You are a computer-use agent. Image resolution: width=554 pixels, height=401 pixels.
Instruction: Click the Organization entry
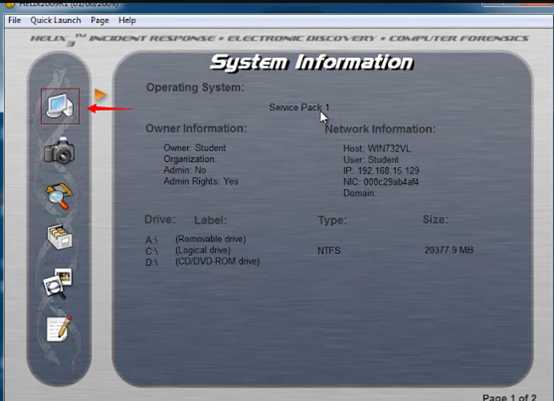(x=189, y=159)
